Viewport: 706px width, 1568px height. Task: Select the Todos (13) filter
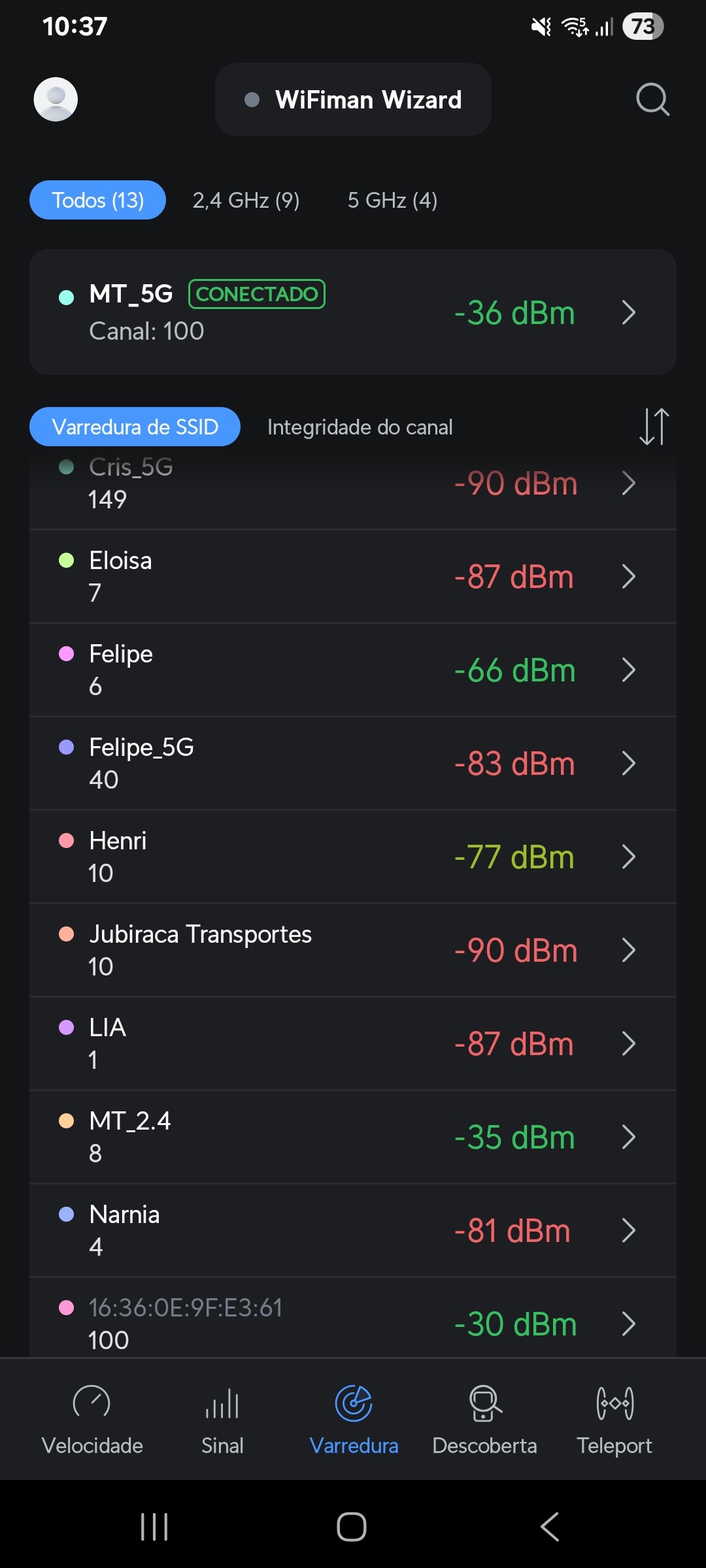pyautogui.click(x=97, y=200)
